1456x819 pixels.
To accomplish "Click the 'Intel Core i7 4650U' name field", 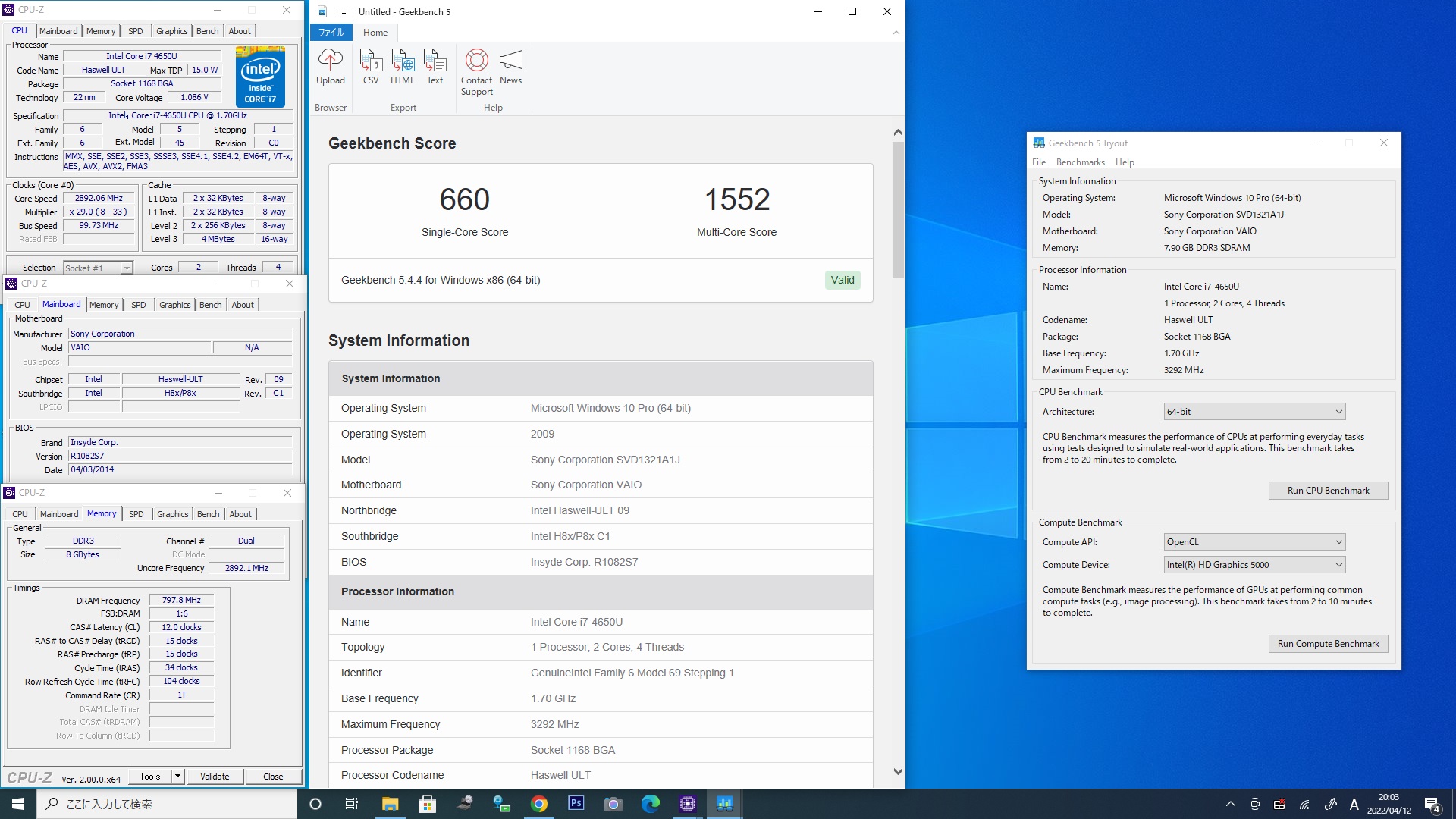I will [142, 56].
